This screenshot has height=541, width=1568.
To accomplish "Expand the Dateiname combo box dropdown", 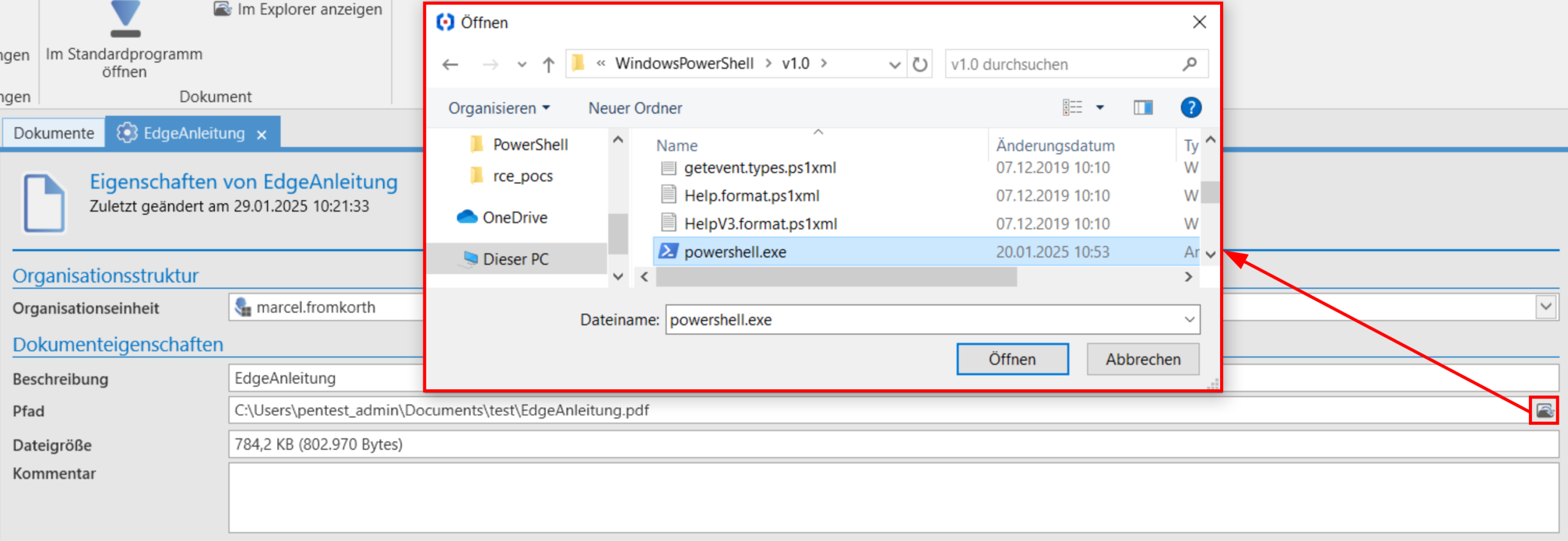I will click(1189, 319).
